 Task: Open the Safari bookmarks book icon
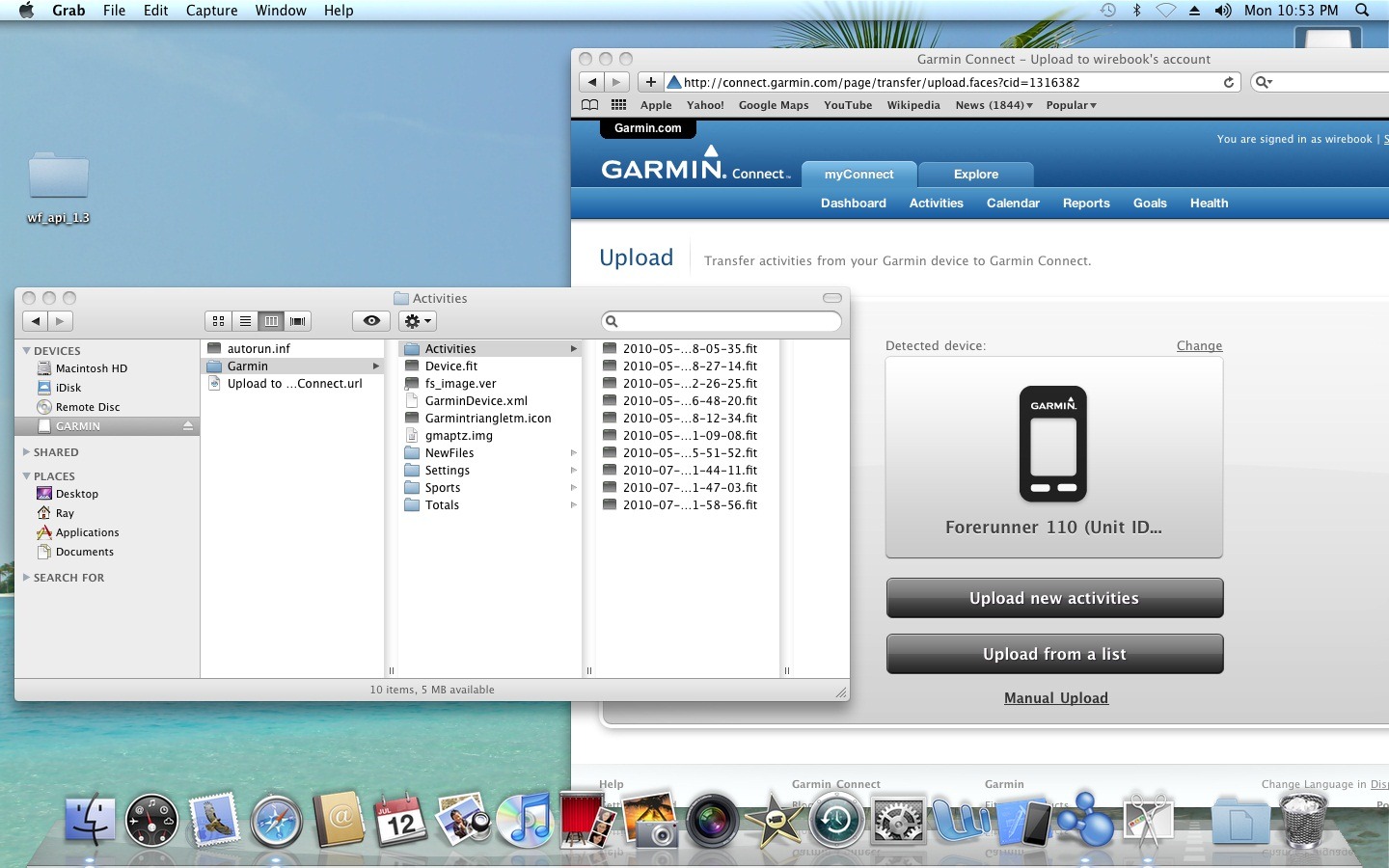click(590, 105)
